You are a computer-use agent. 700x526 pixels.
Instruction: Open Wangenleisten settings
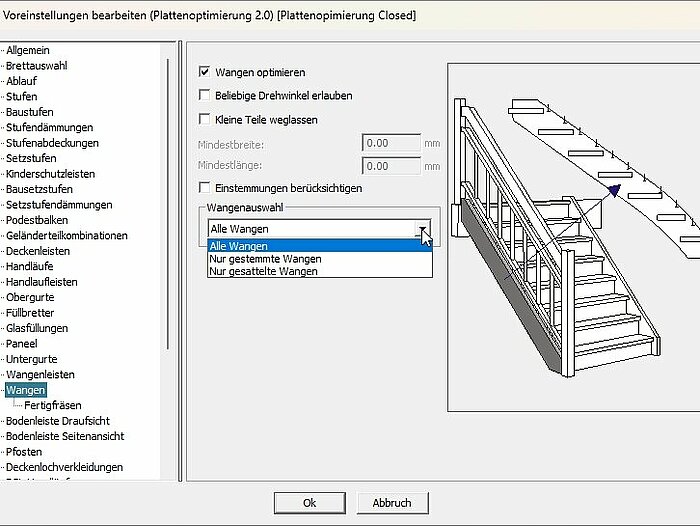click(x=40, y=374)
